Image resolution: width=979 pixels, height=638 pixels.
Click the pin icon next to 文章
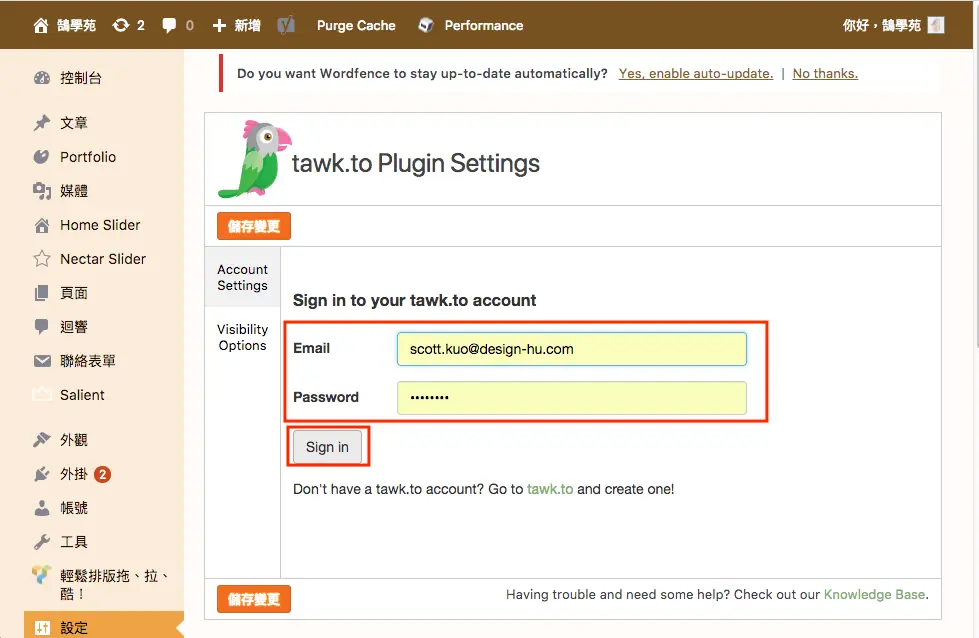(x=42, y=123)
